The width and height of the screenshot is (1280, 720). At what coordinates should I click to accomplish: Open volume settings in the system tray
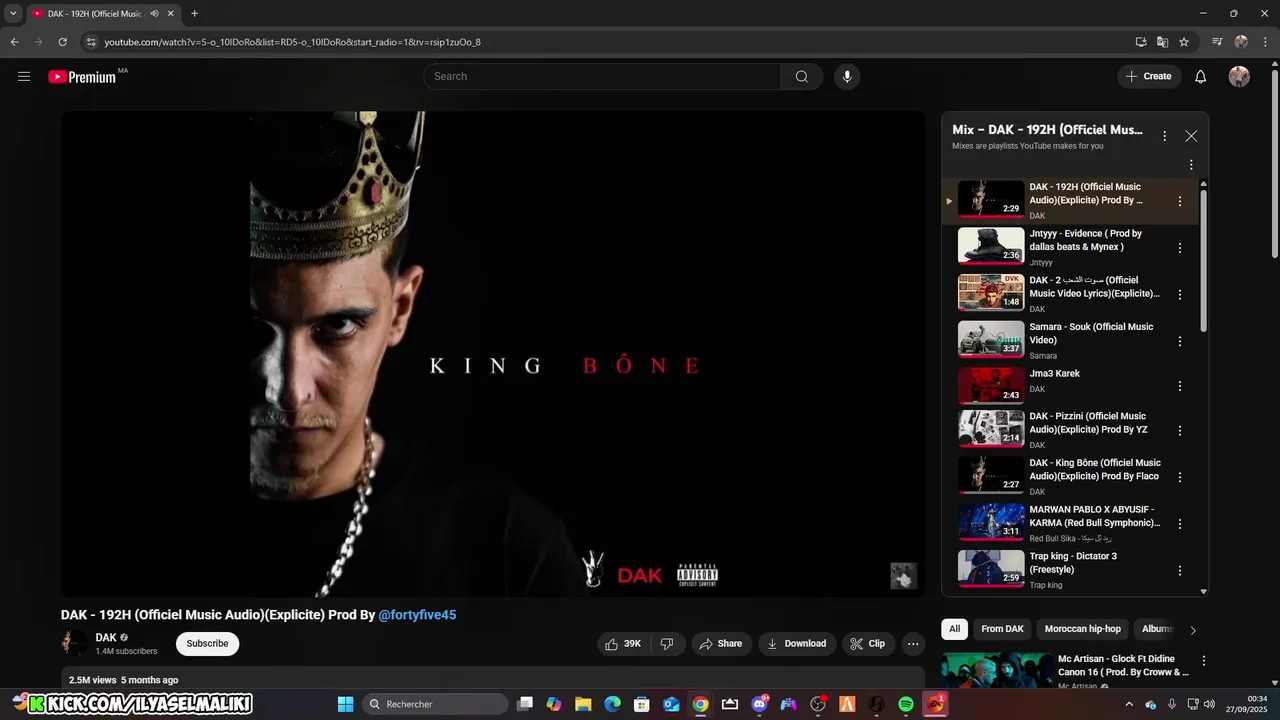point(1211,704)
